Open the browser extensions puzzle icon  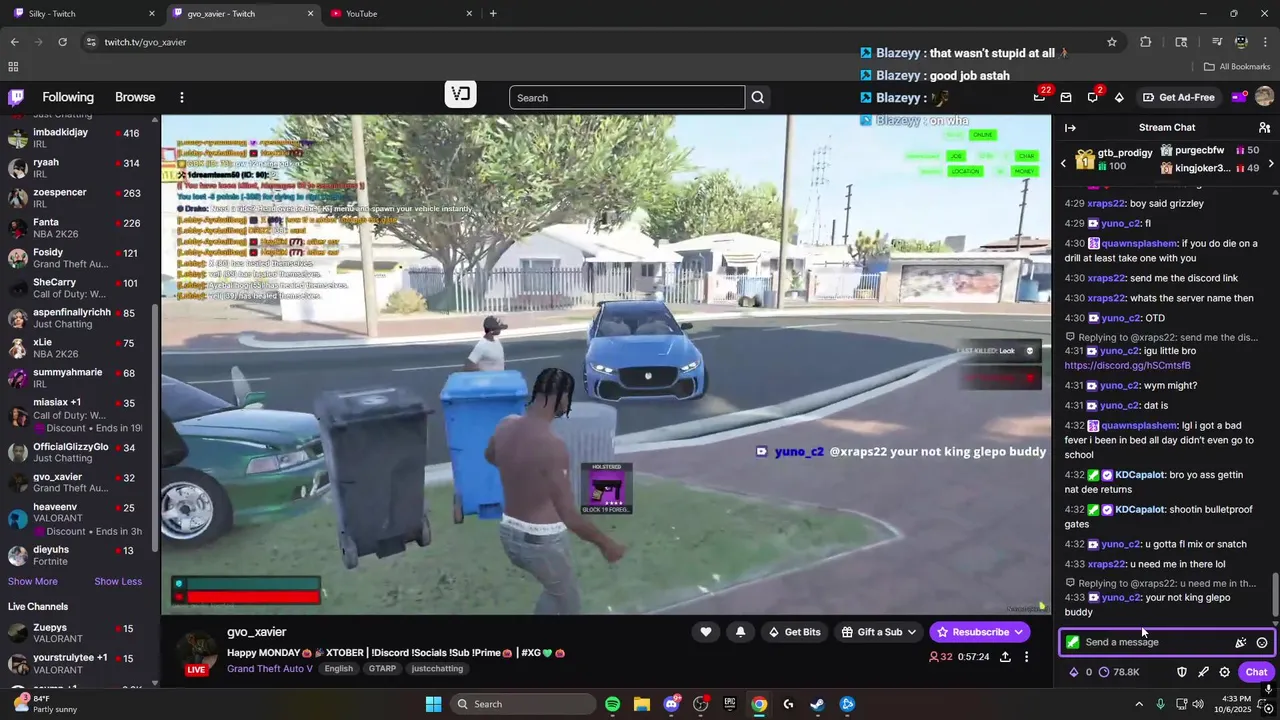tap(1146, 42)
